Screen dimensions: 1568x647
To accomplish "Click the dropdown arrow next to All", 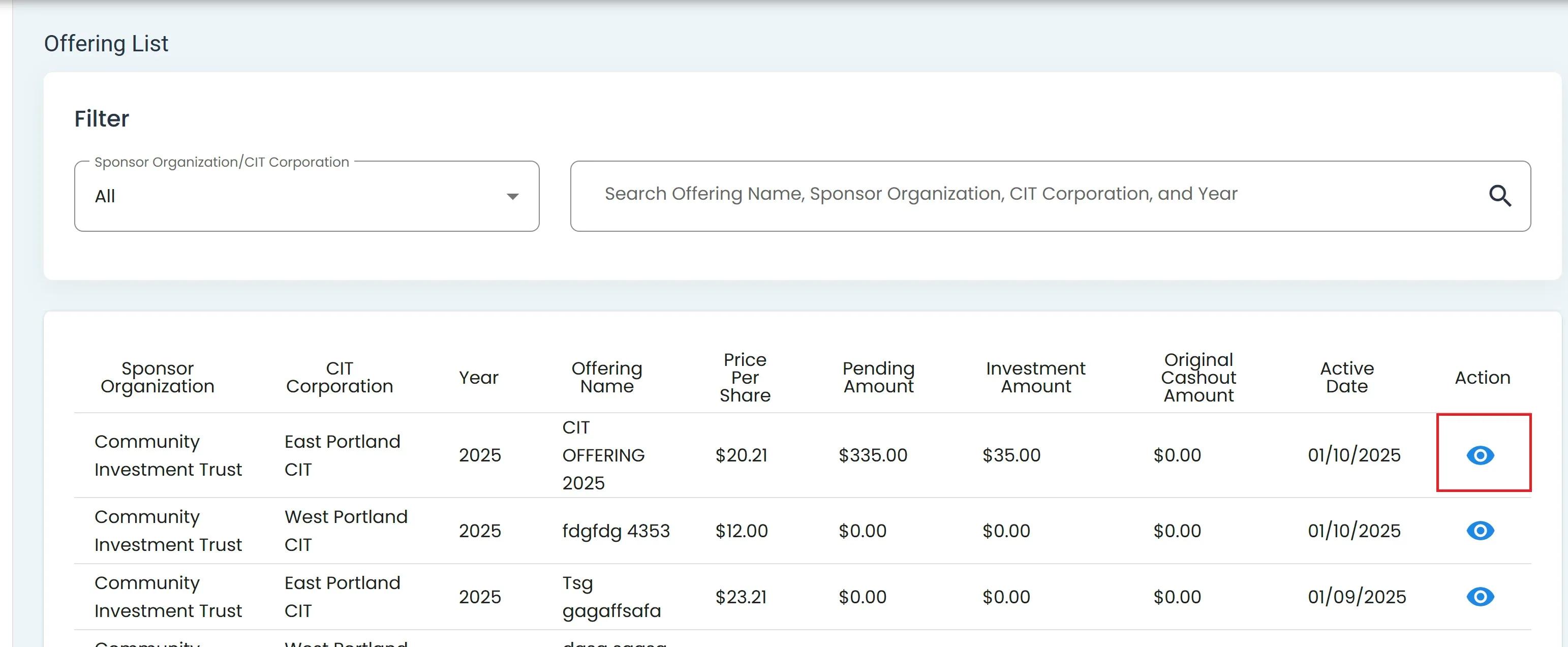I will coord(512,197).
